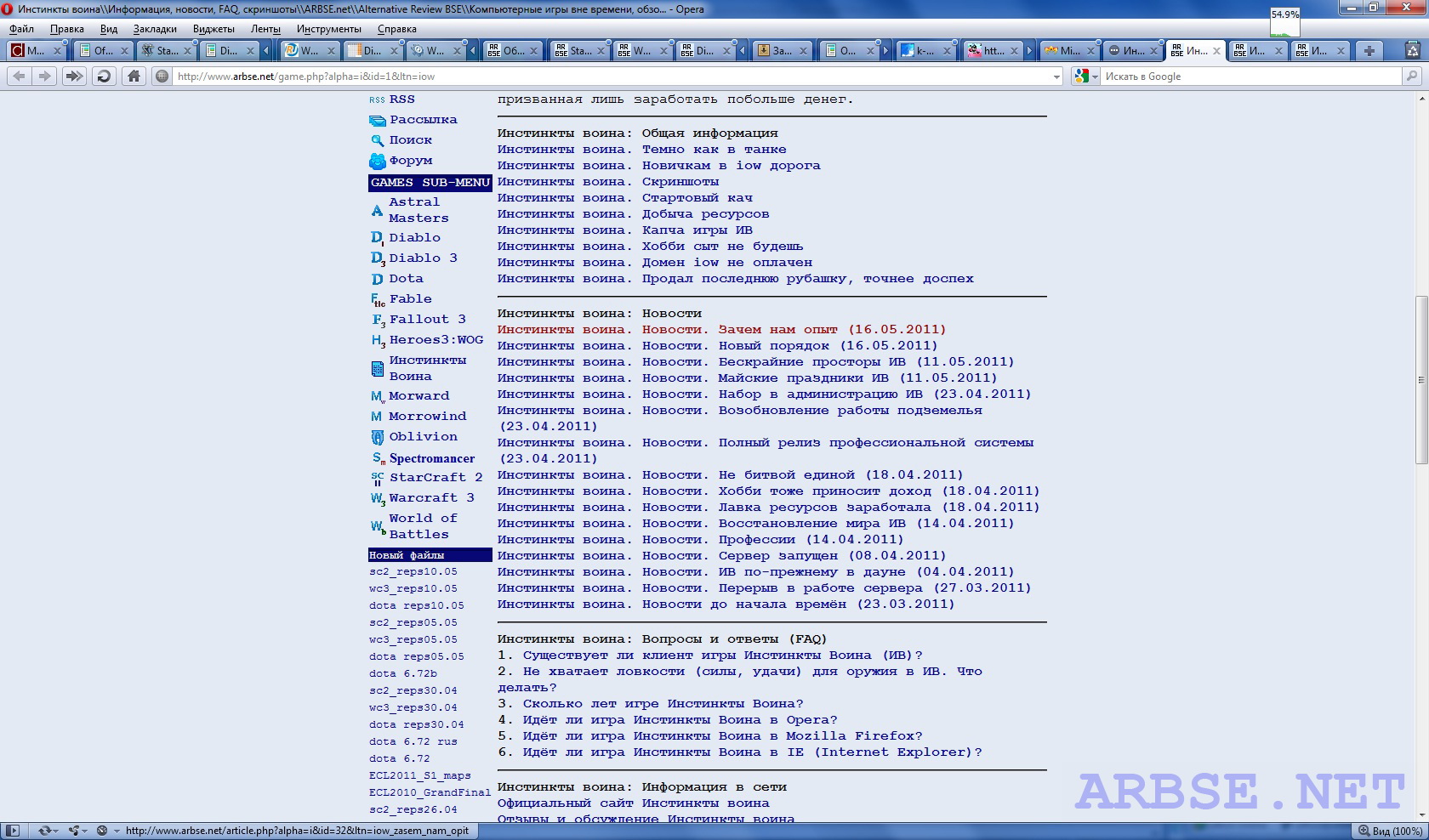Click the StarCraft 2 icon
The height and width of the screenshot is (840, 1429).
378,478
